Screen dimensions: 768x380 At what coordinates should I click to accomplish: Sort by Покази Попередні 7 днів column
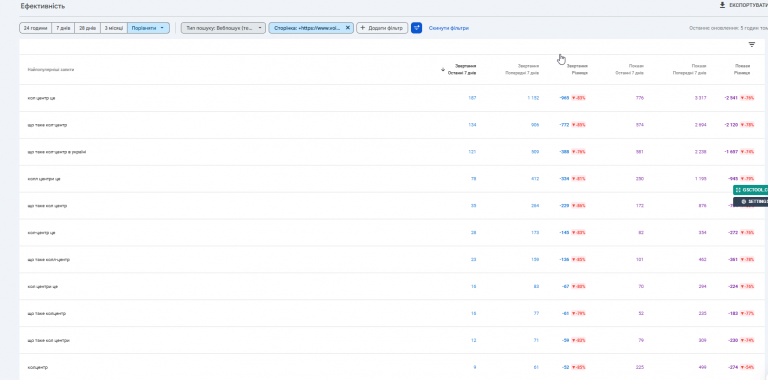click(689, 70)
